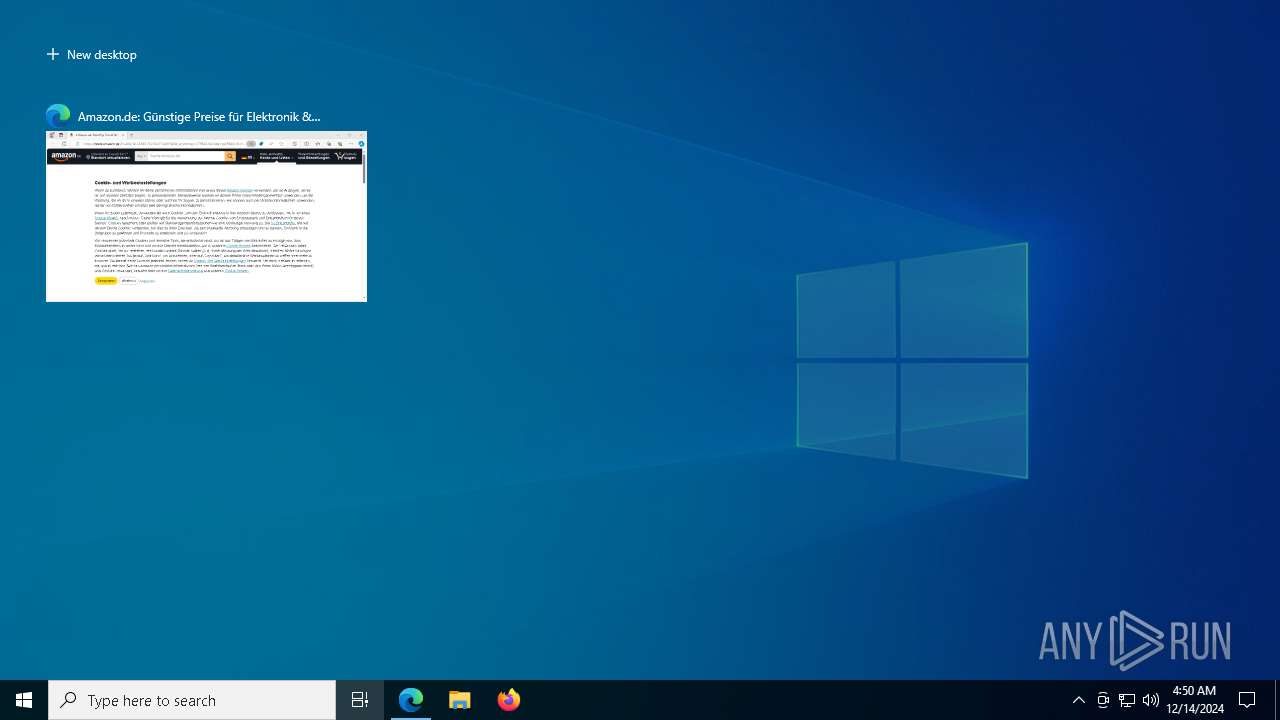
Task: Show hidden system tray icons
Action: [1078, 700]
